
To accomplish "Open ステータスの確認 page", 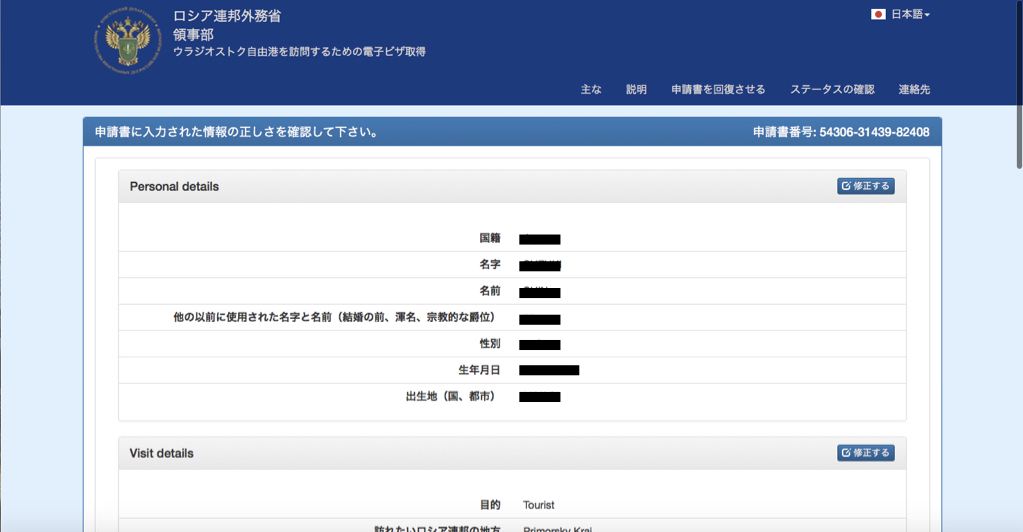I will click(x=832, y=89).
